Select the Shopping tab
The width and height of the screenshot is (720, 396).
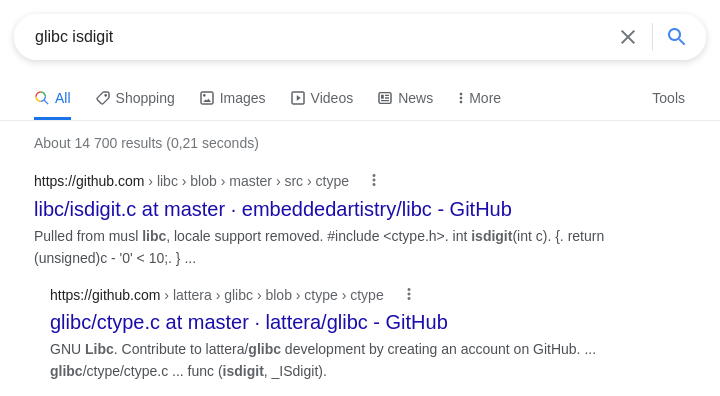coord(135,98)
